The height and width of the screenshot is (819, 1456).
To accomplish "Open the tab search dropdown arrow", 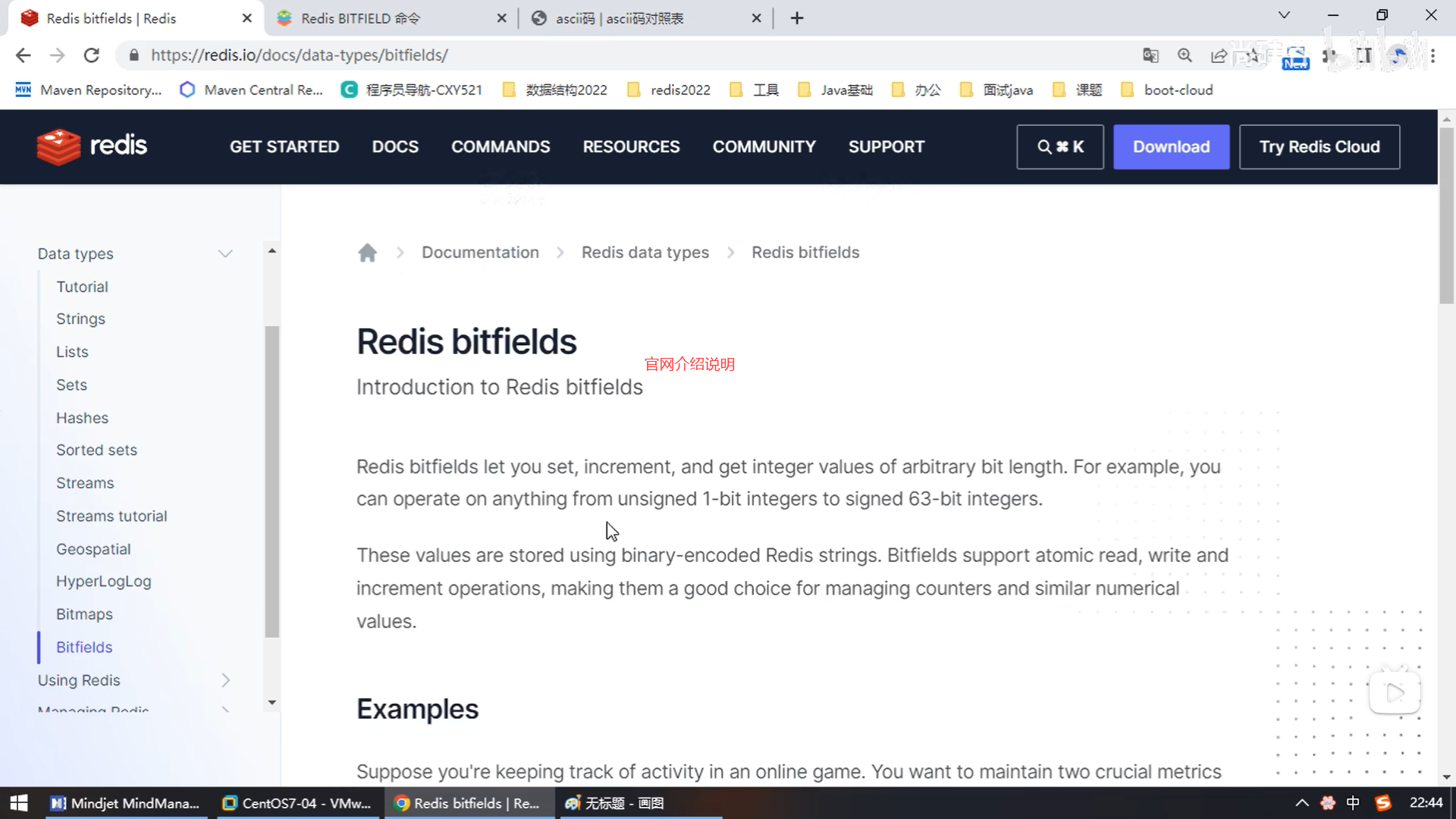I will (1284, 15).
